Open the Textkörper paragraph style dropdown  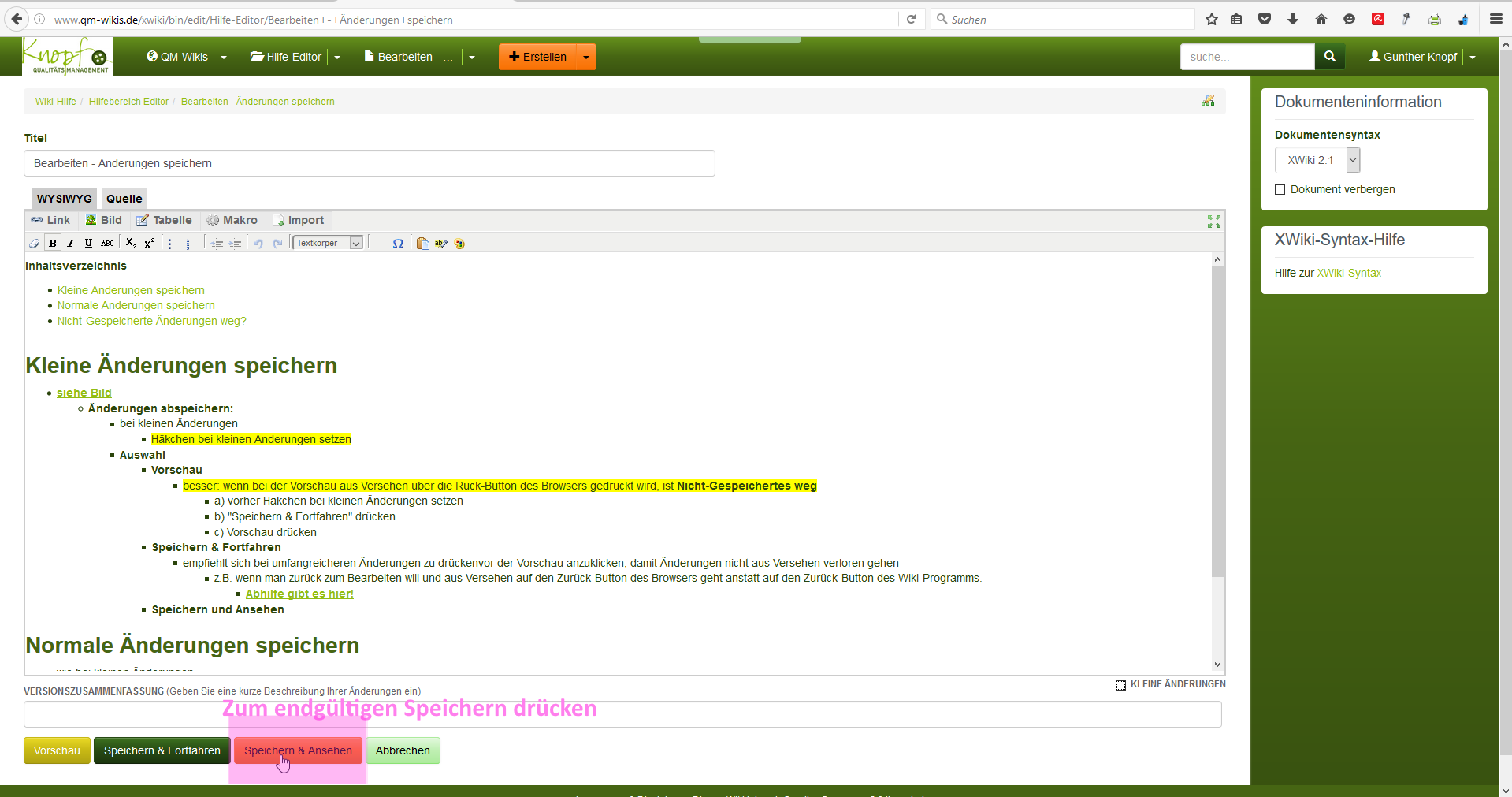click(x=328, y=244)
